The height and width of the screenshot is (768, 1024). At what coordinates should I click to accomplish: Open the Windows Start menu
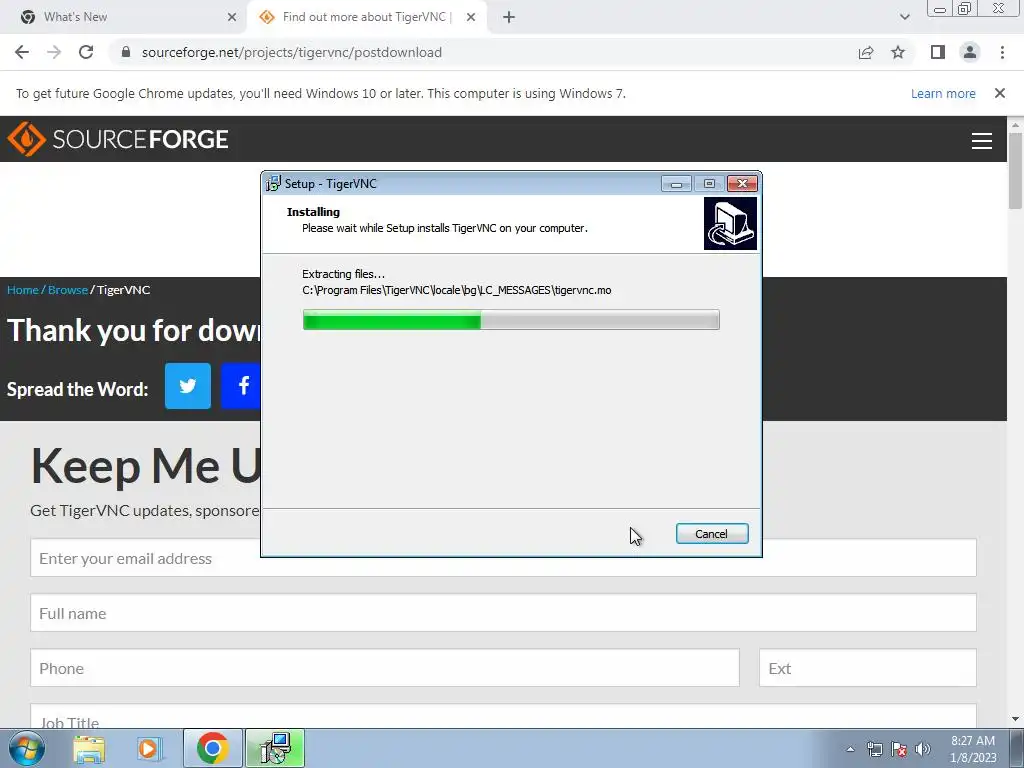[27, 748]
